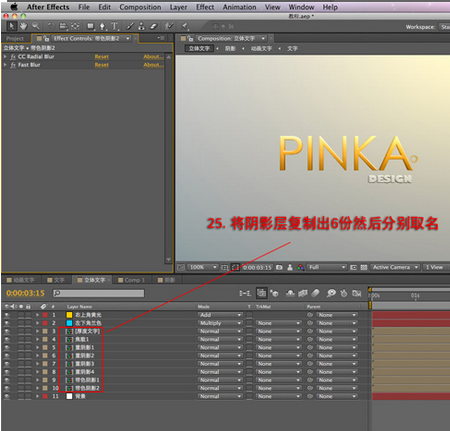The image size is (450, 431).
Task: Toggle eye icon for layer 5
Action: coord(7,347)
